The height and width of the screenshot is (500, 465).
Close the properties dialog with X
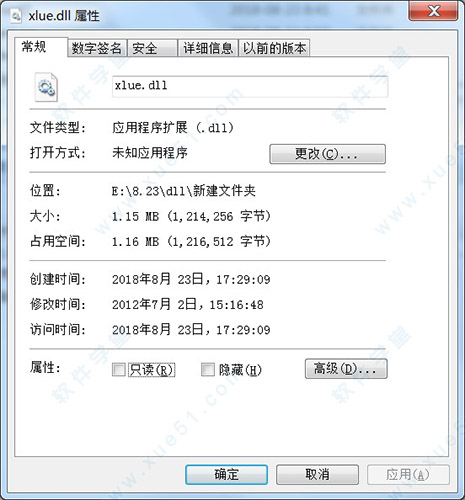pos(433,11)
